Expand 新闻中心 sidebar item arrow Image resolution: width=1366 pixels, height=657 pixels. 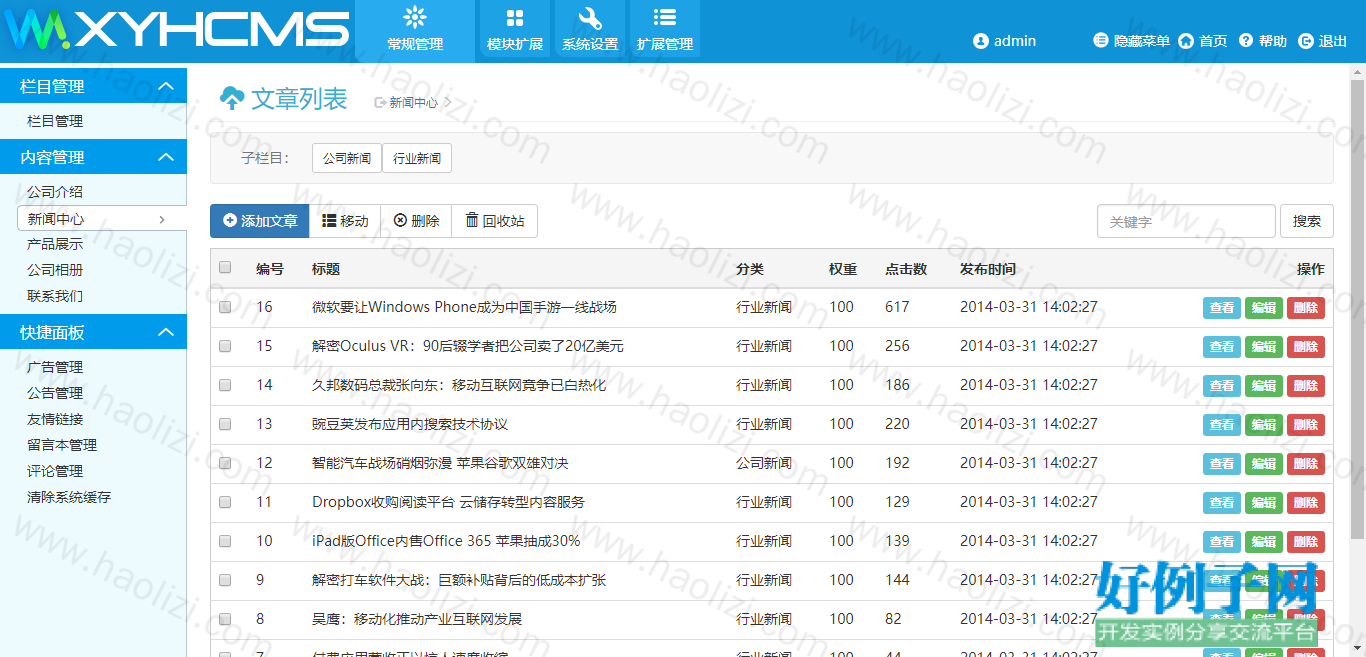click(162, 219)
